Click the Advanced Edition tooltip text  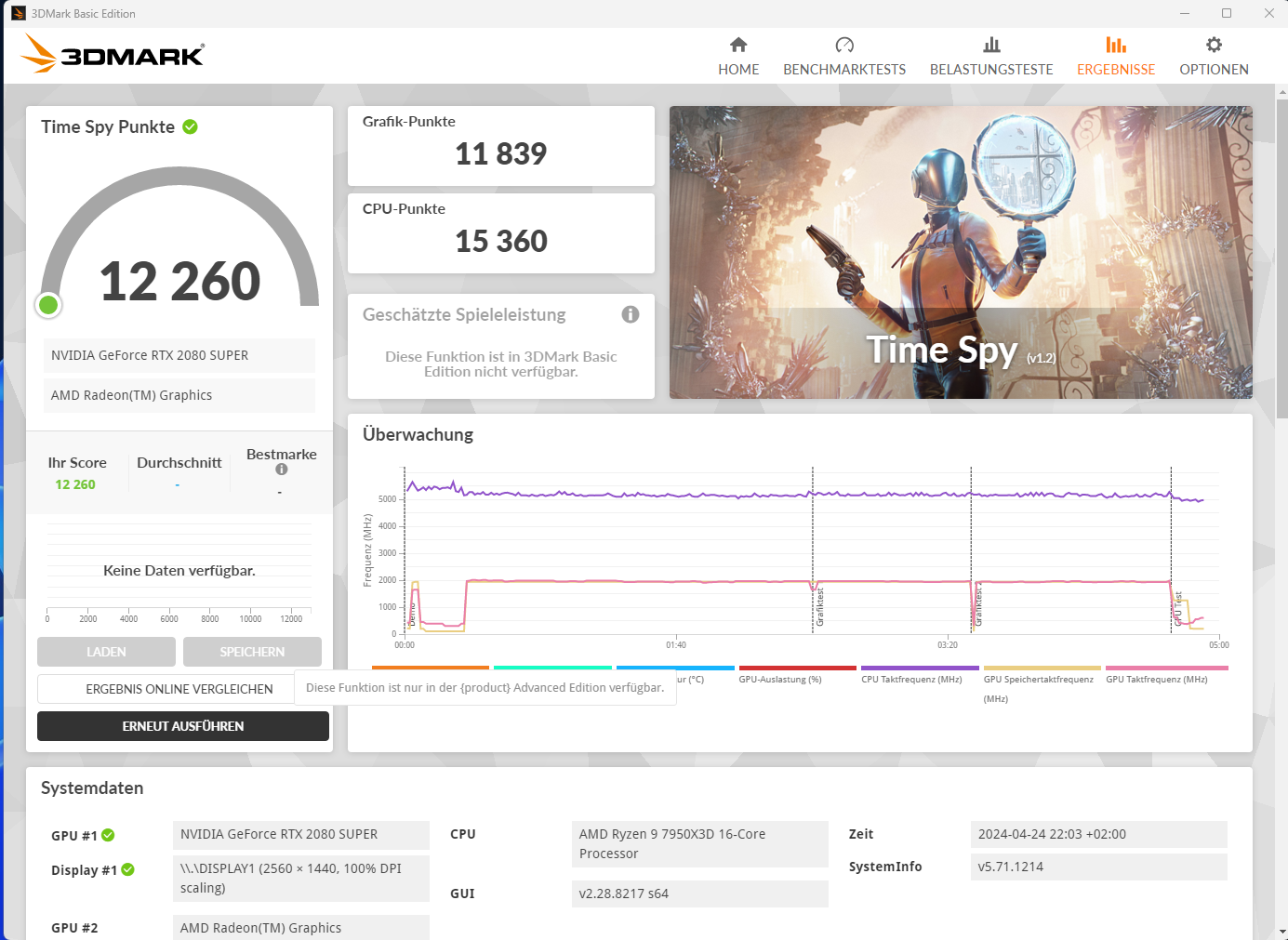point(485,688)
